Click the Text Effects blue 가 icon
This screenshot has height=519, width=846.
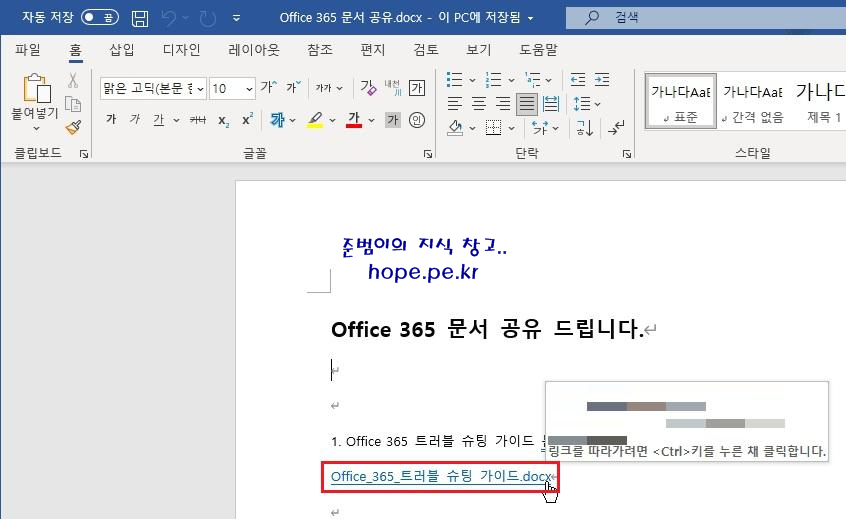277,120
